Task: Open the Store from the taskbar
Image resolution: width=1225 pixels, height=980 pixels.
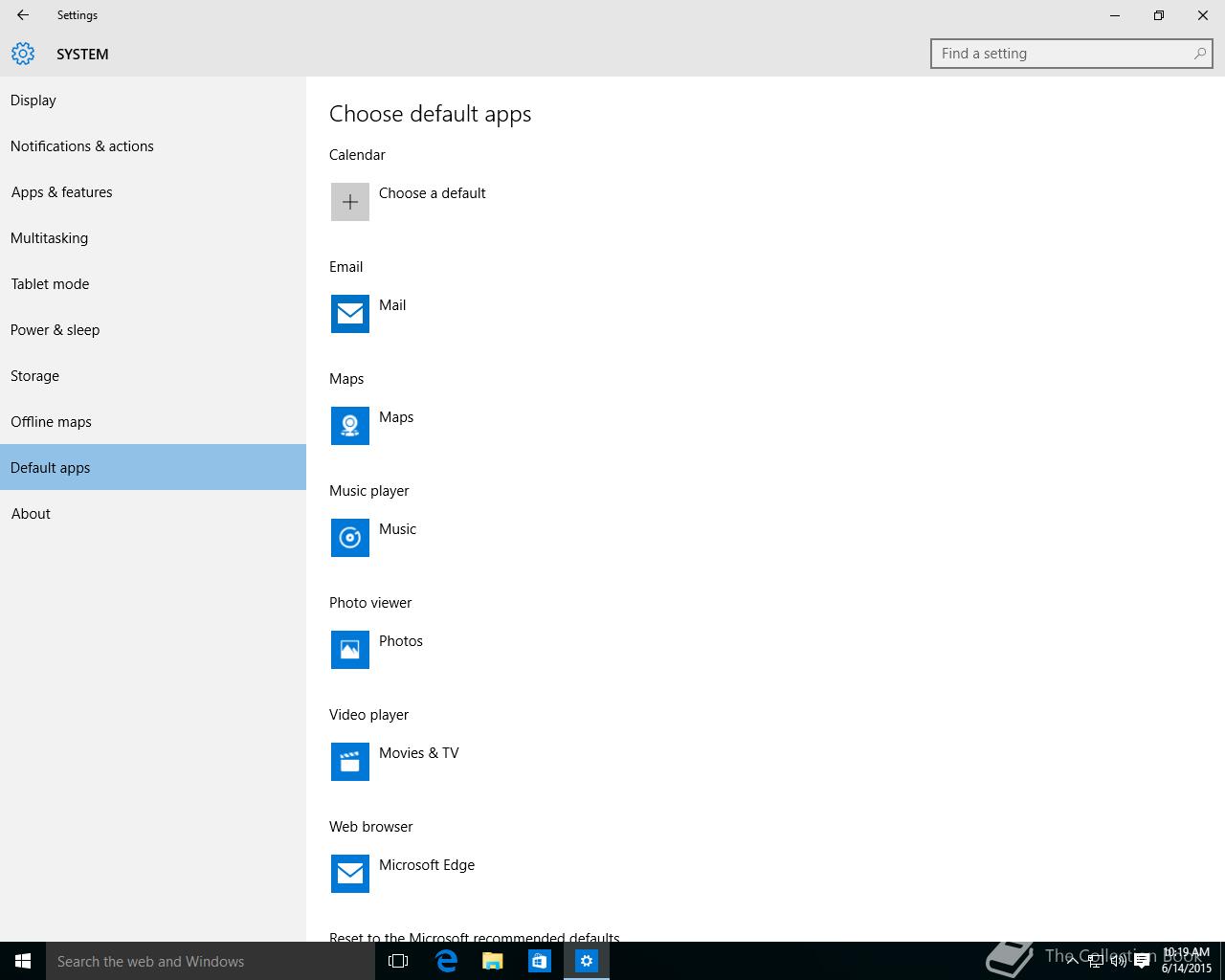Action: [x=540, y=961]
